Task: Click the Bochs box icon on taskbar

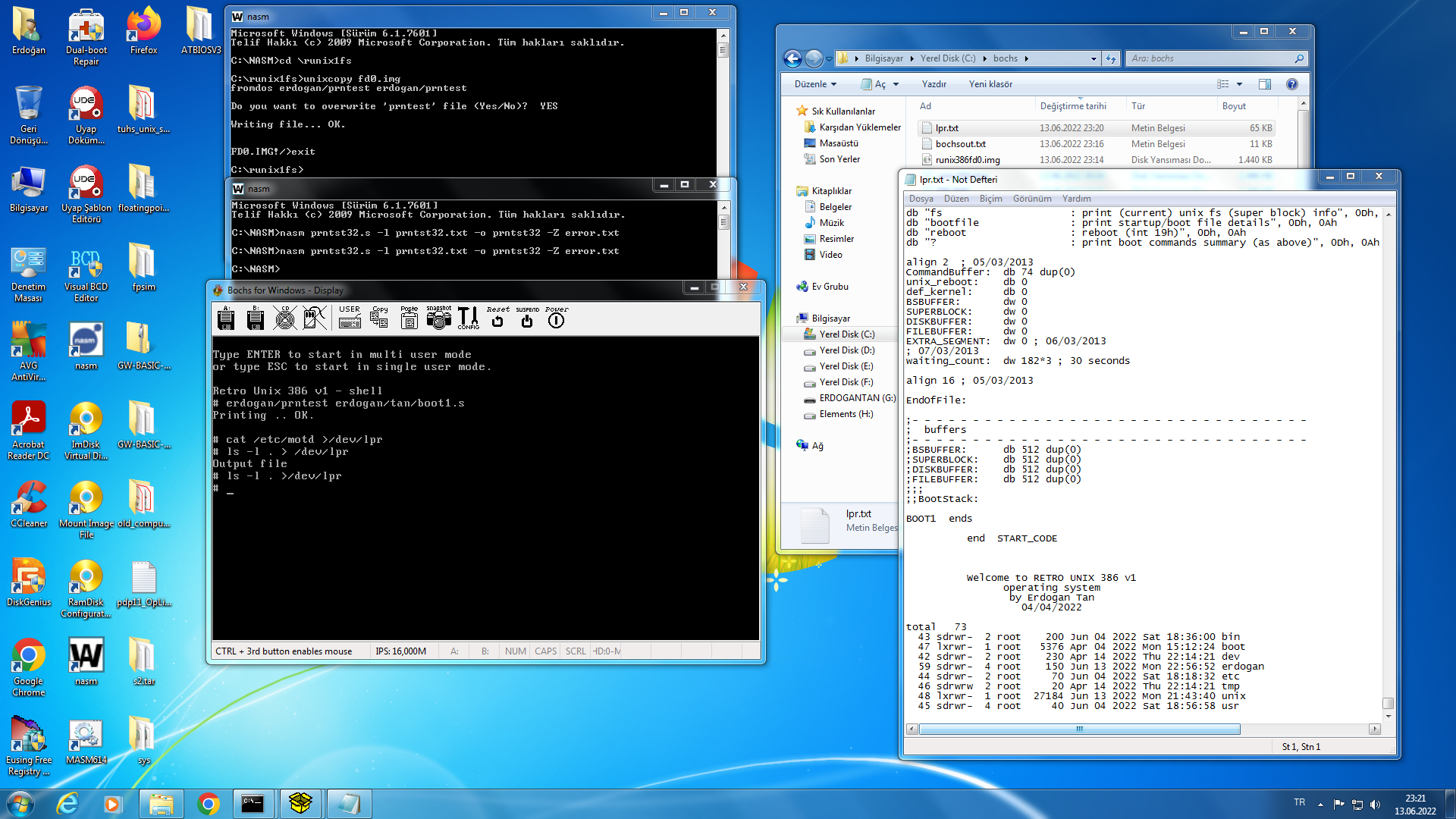Action: click(301, 804)
